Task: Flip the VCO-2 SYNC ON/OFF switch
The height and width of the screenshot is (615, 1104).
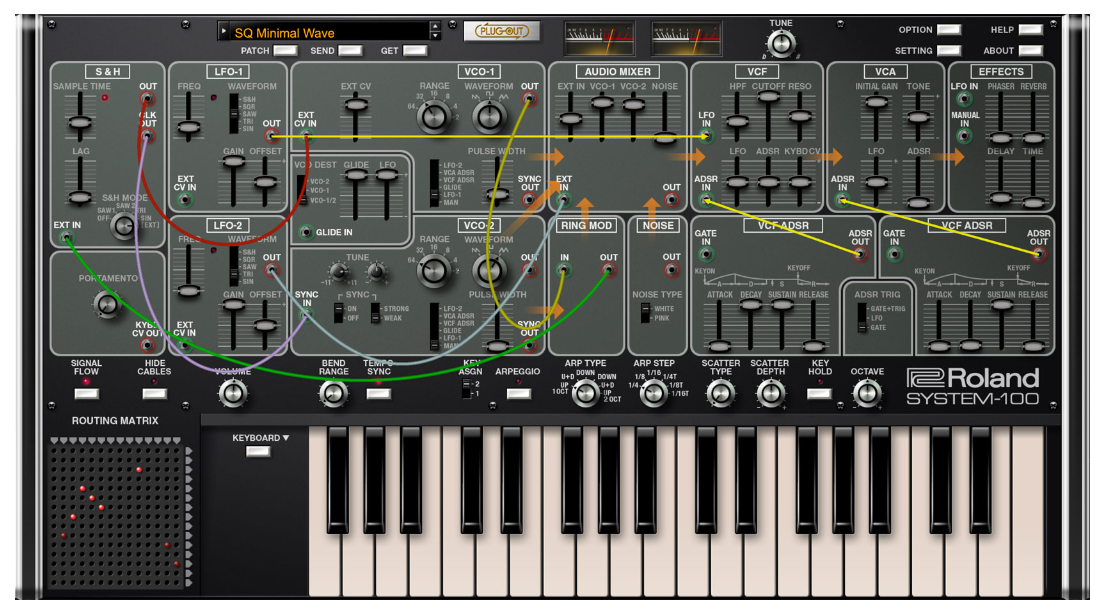Action: (339, 313)
